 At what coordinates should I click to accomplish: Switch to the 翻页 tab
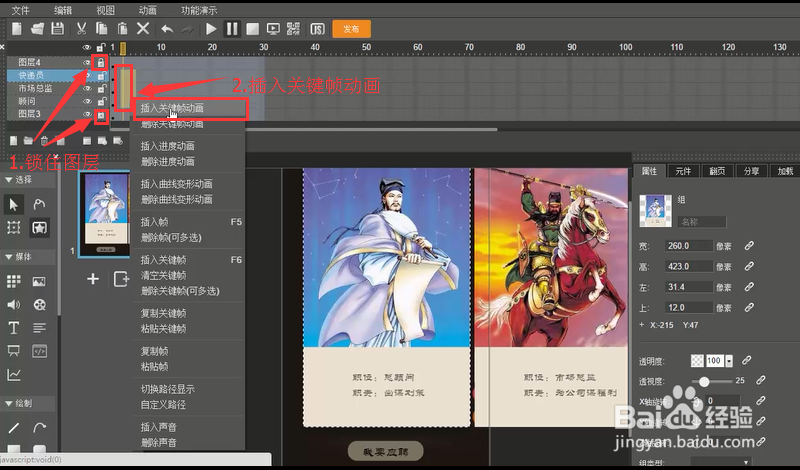click(717, 171)
